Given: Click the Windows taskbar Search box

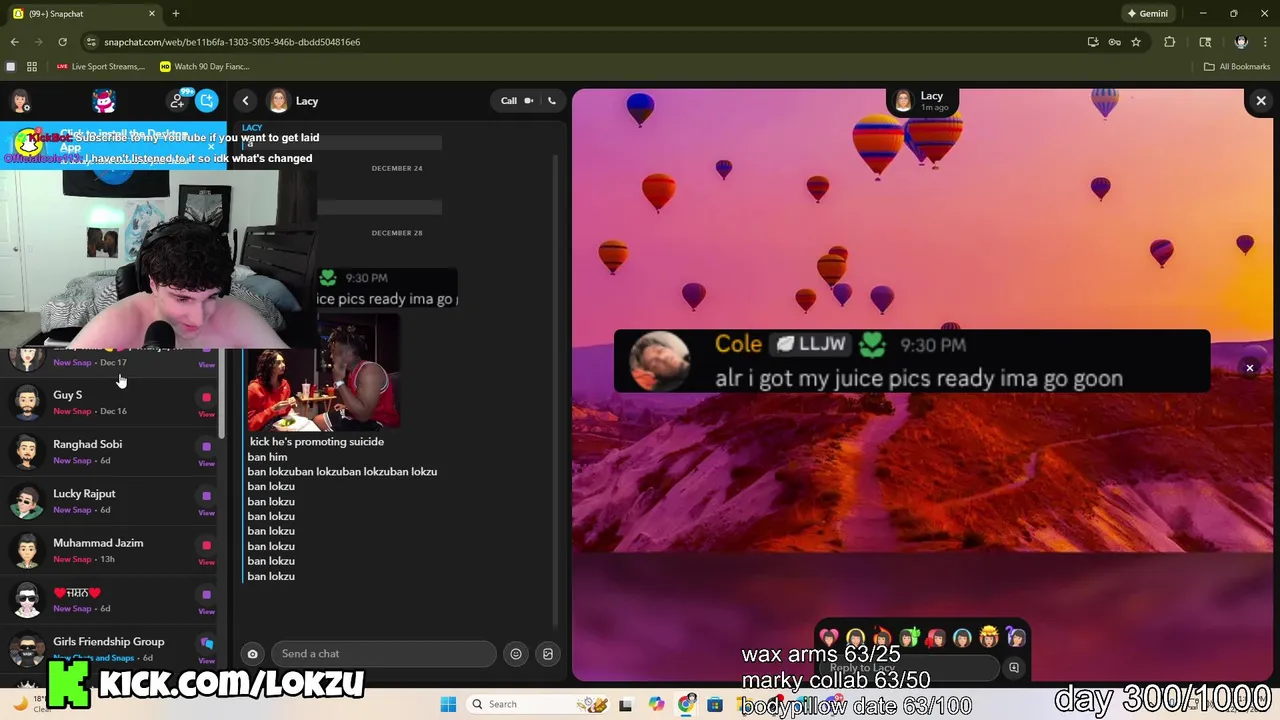Looking at the screenshot, I should [x=538, y=704].
